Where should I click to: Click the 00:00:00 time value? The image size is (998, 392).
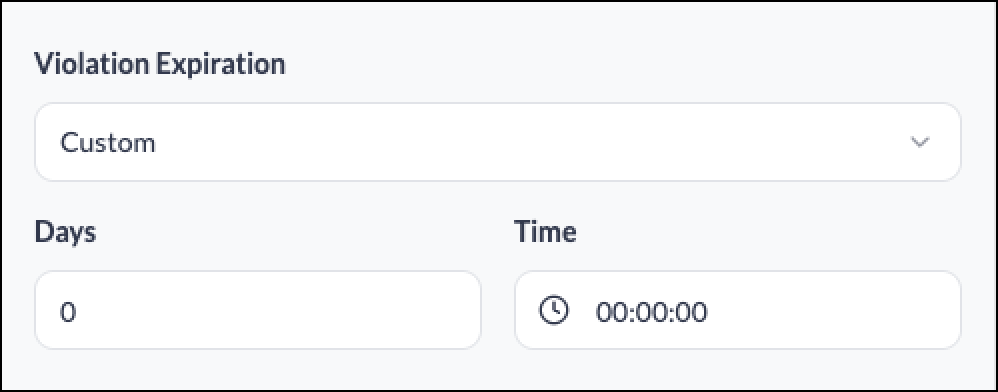651,312
